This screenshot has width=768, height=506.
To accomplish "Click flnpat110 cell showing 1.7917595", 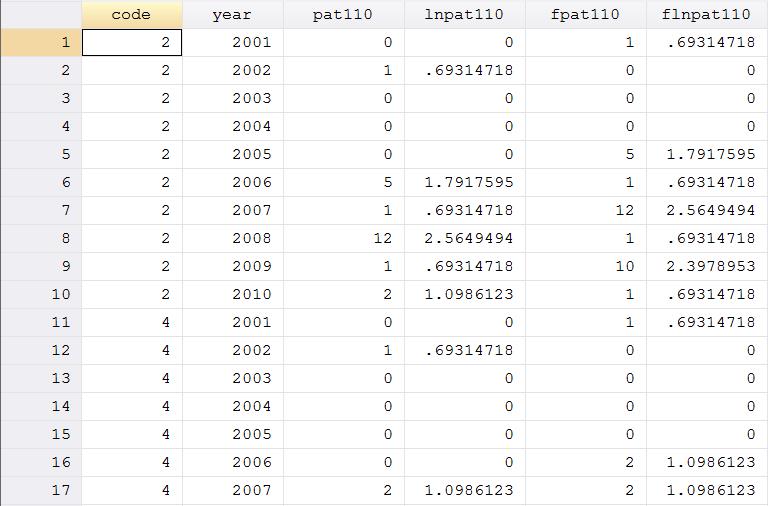I will click(x=706, y=155).
